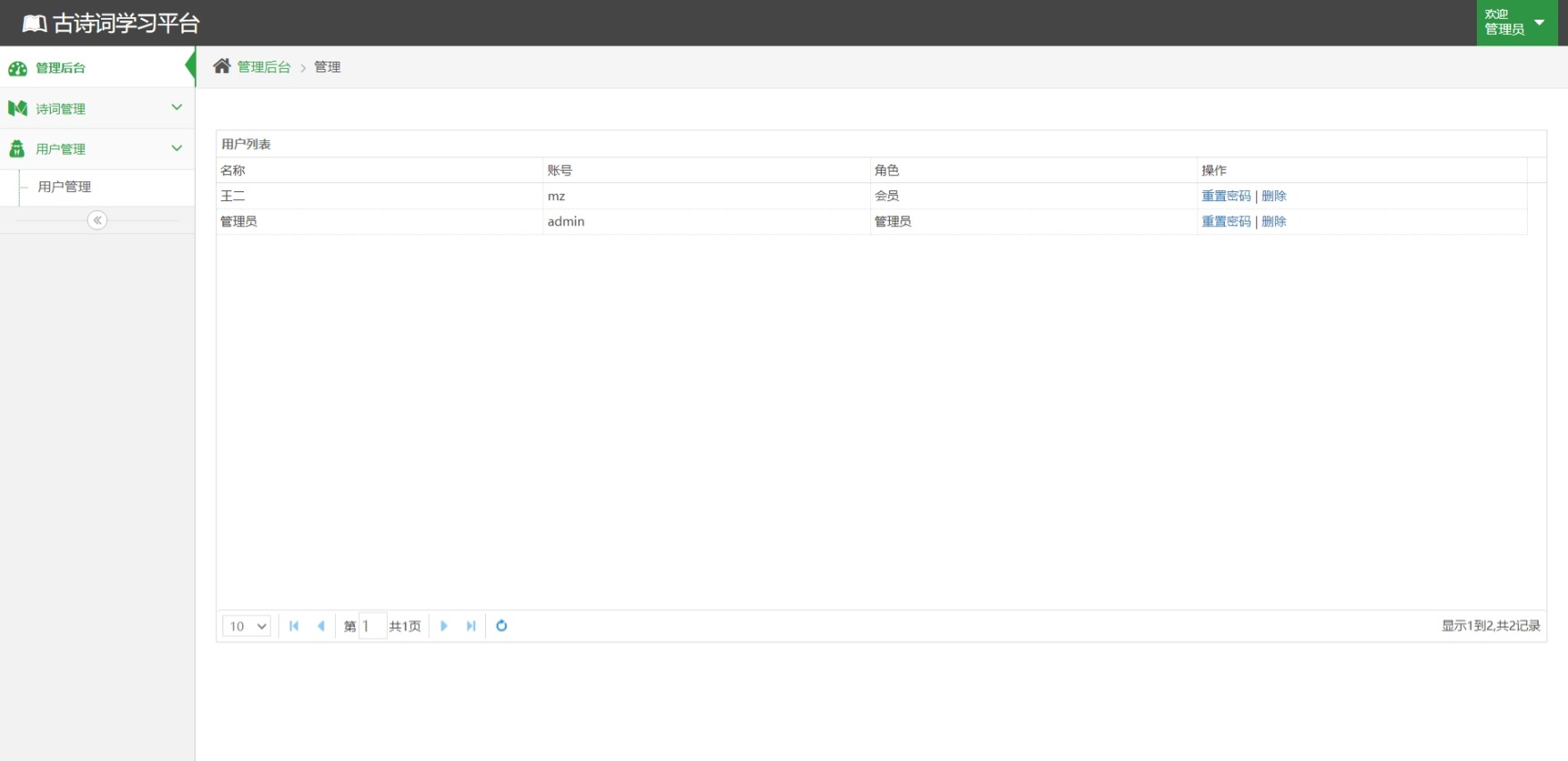Open the rows-per-page 10 dropdown

[247, 626]
